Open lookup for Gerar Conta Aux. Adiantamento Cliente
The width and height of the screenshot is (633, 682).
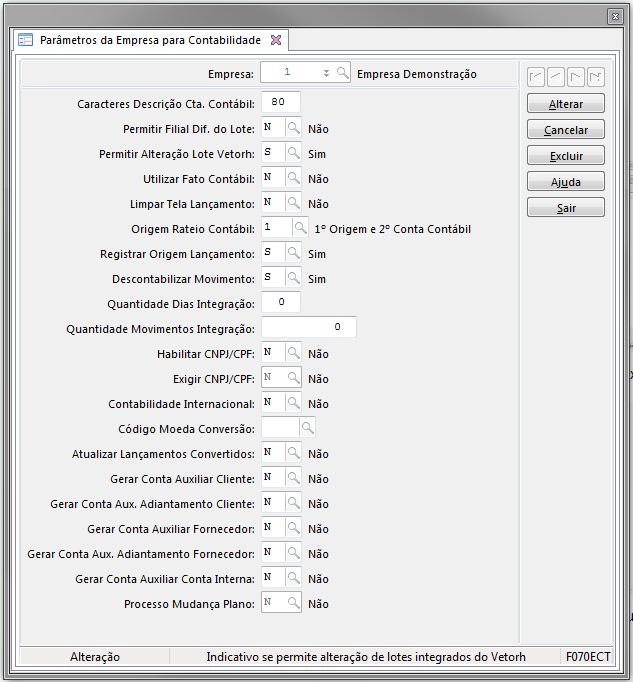click(294, 503)
